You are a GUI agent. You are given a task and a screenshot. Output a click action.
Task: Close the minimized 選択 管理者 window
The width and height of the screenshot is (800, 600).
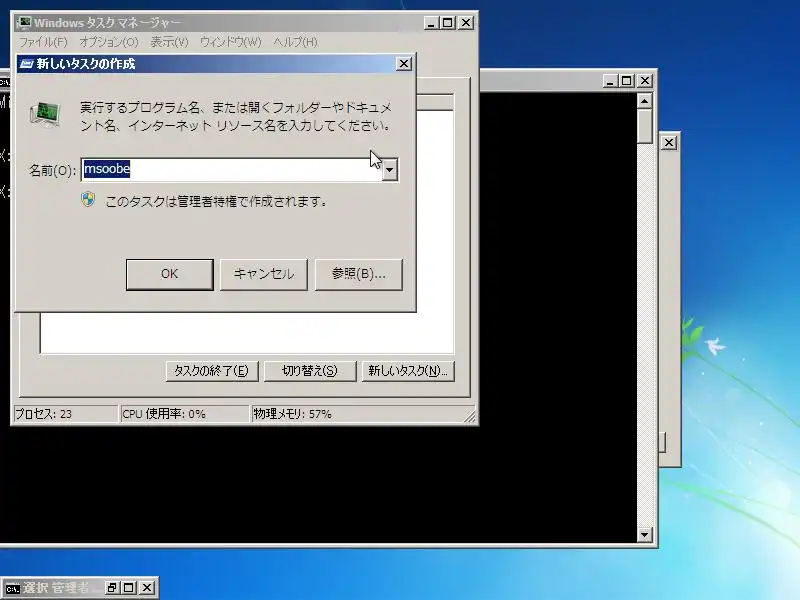click(x=147, y=588)
